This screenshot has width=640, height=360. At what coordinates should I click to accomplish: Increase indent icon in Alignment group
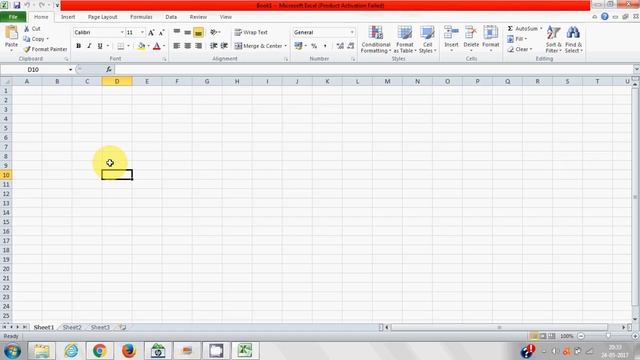[224, 46]
